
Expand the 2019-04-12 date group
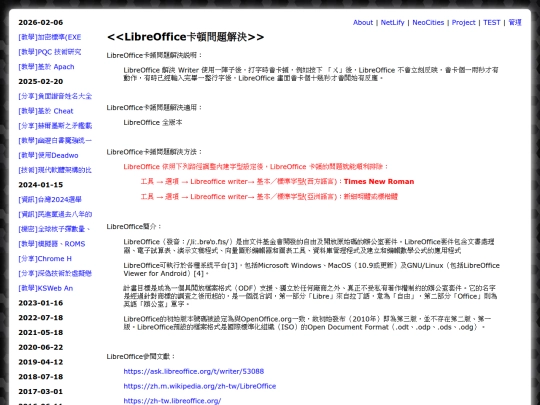coord(41,362)
